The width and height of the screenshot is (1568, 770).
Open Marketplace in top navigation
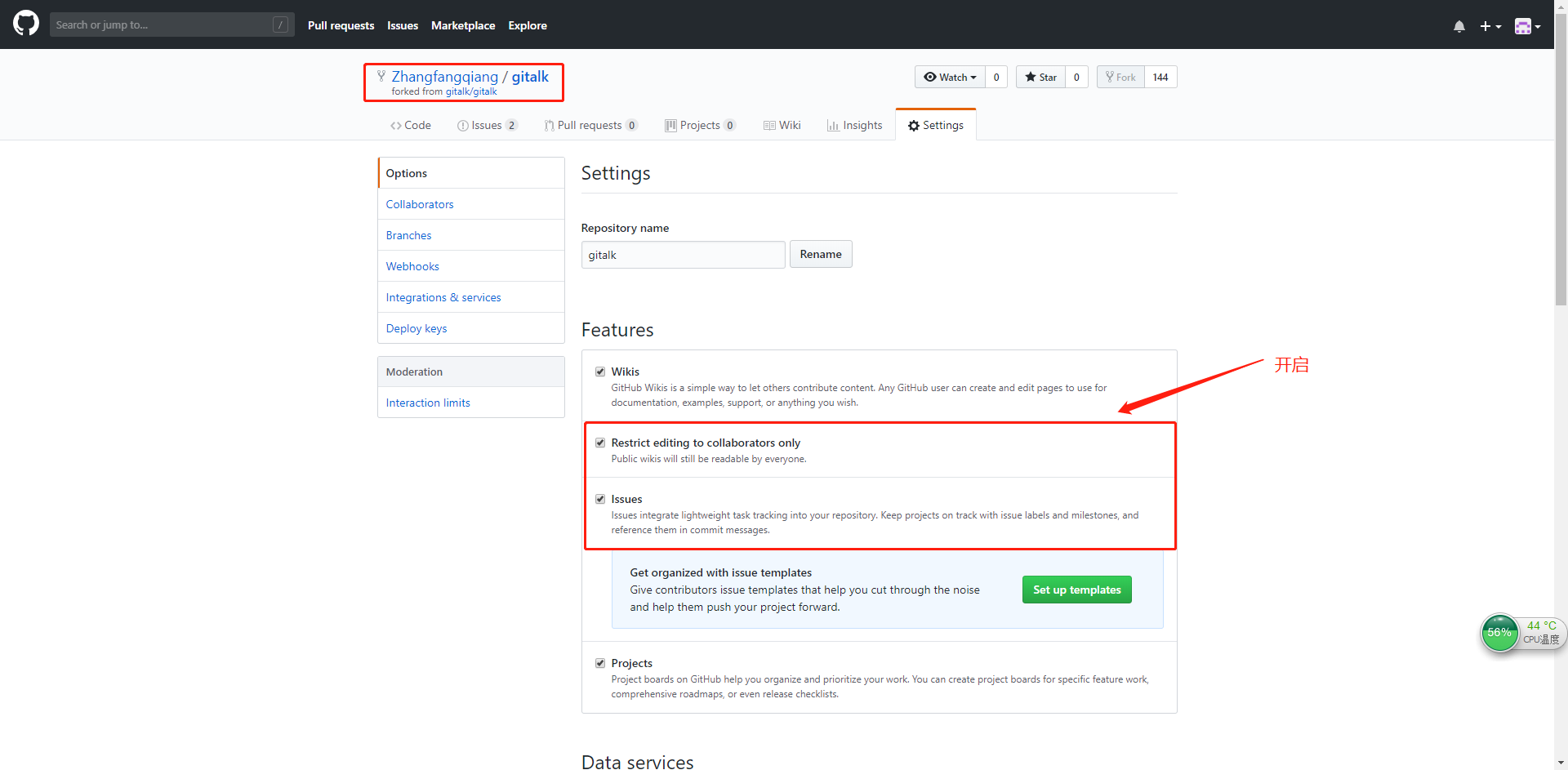pos(462,25)
